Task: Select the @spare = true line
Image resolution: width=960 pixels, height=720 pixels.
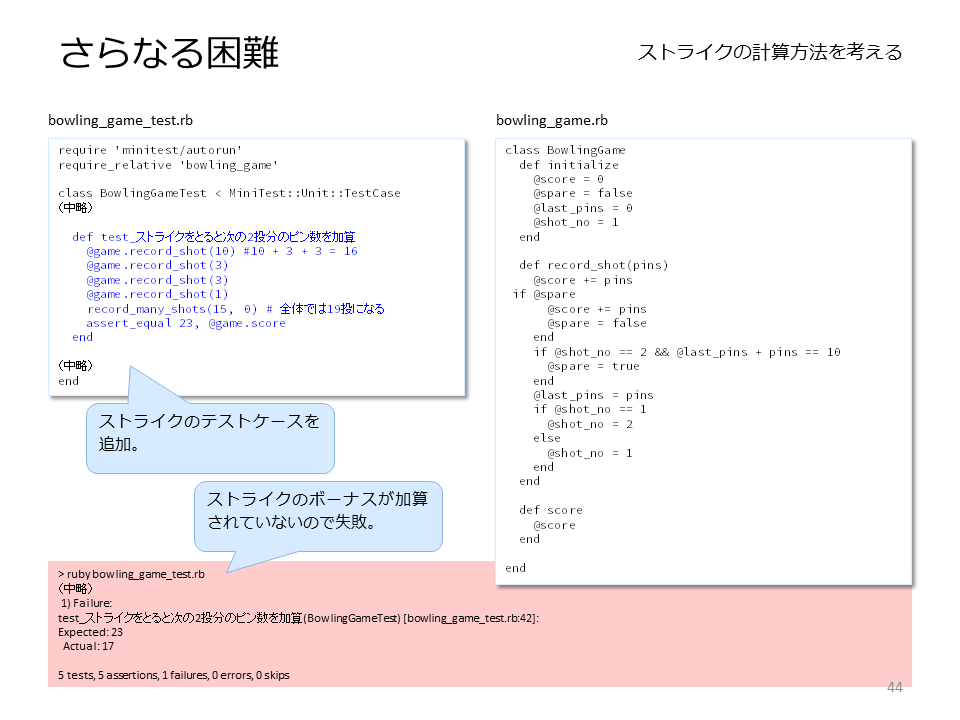Action: coord(593,366)
